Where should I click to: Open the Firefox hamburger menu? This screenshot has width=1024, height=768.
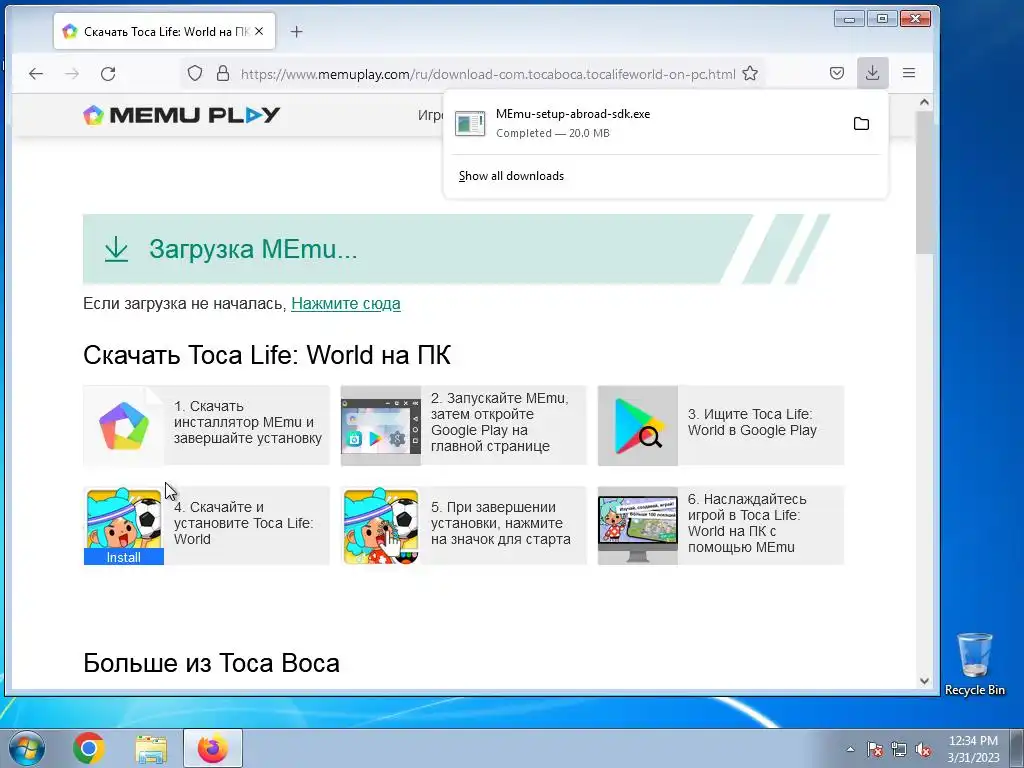[908, 73]
